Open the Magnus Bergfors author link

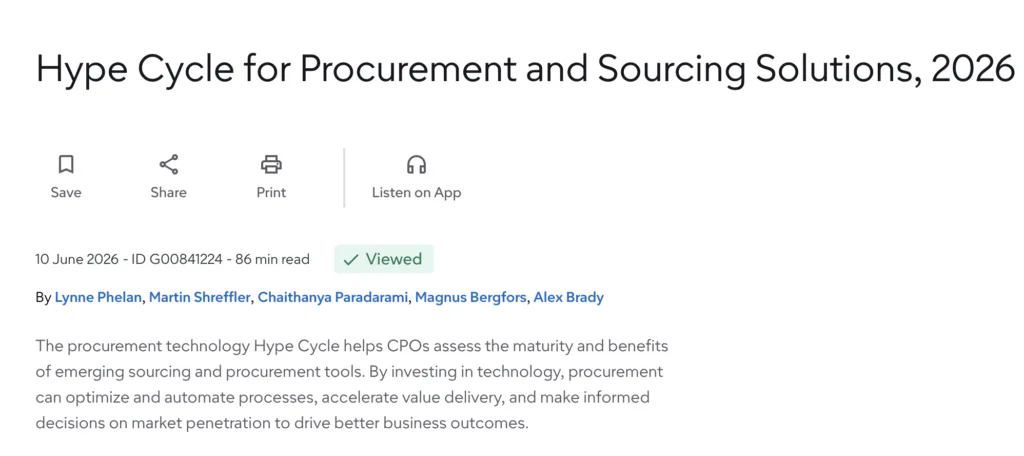coord(470,298)
